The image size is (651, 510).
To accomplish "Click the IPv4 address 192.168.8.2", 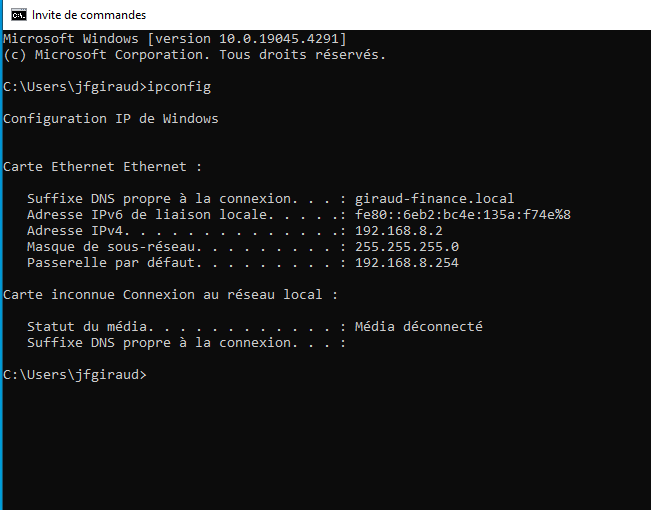I will pyautogui.click(x=399, y=230).
